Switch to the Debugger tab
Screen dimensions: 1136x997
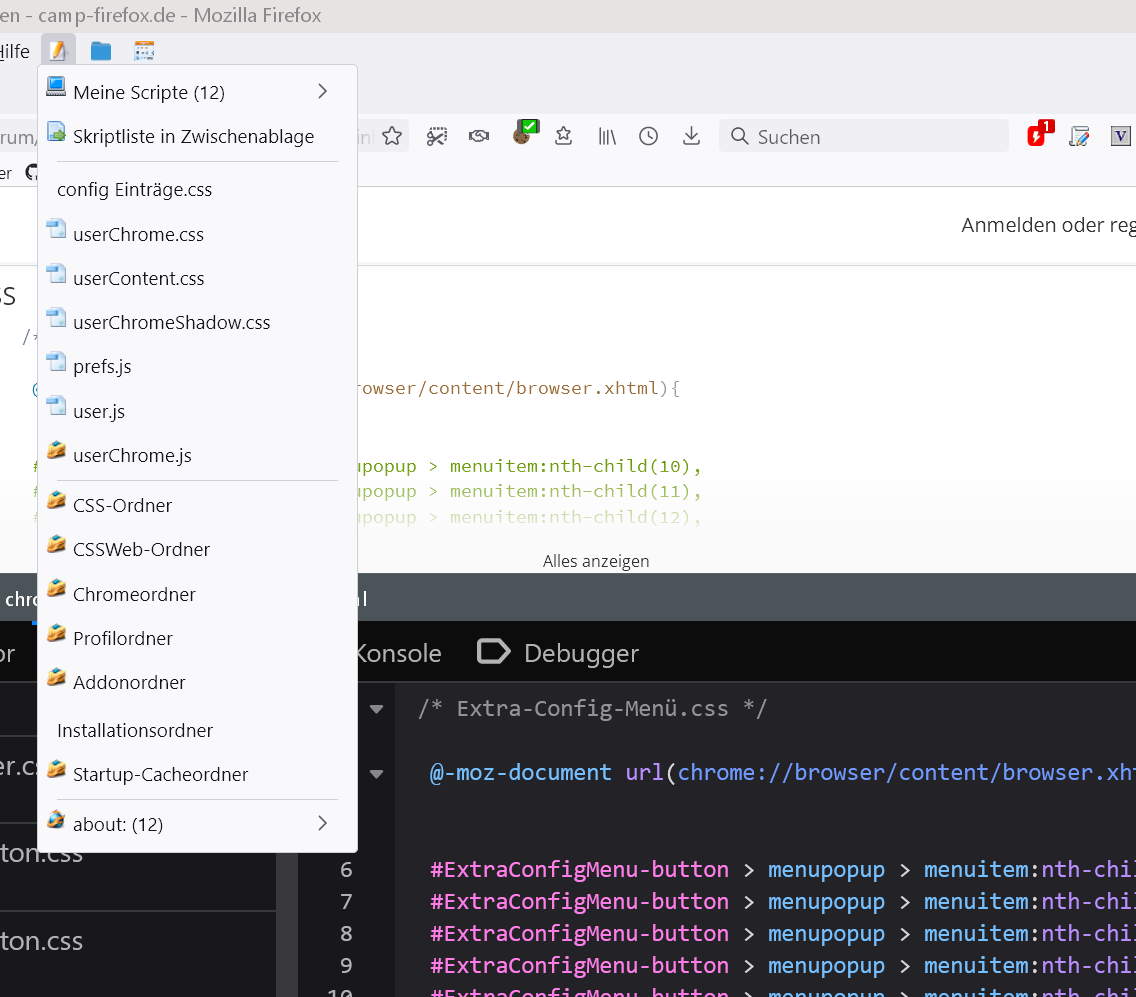coord(559,653)
